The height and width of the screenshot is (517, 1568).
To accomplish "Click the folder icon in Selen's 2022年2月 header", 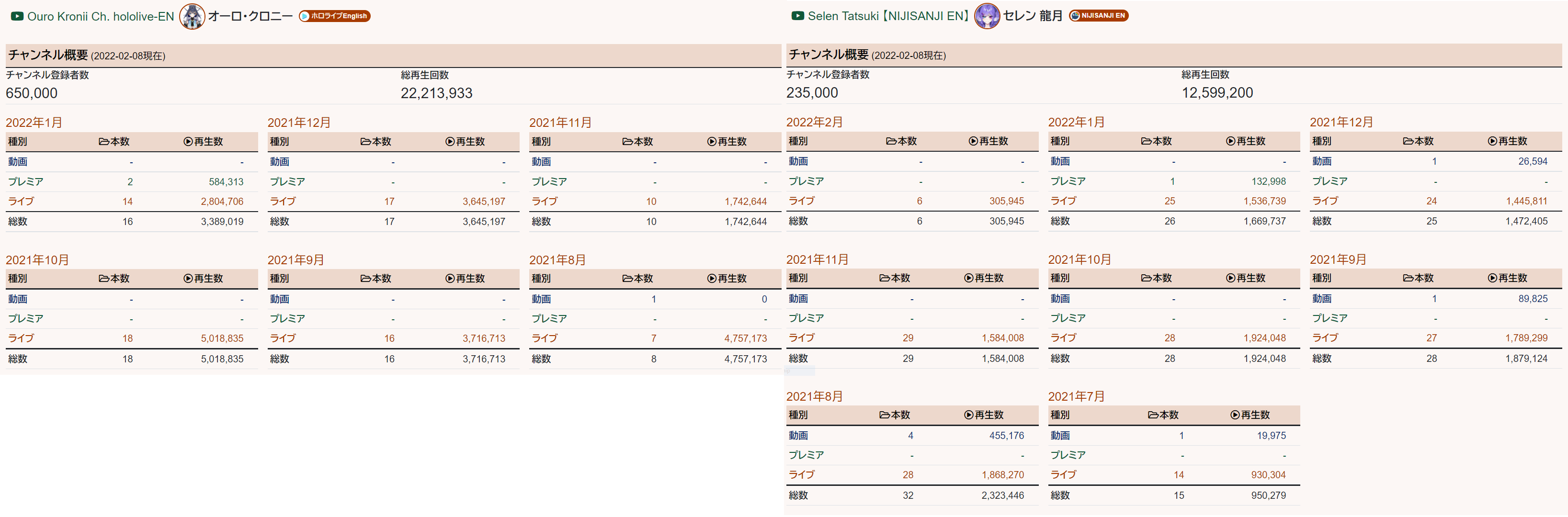I will tap(891, 141).
